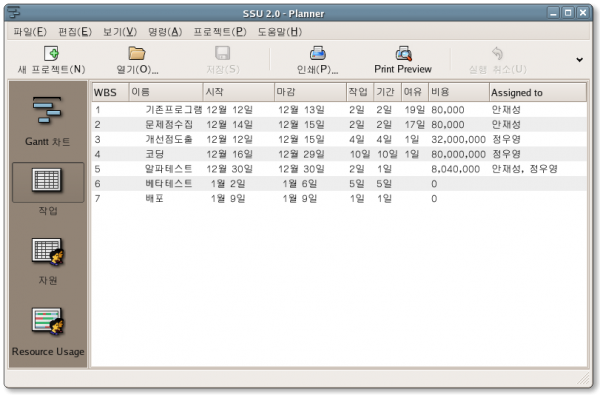Select the 베타테스트 task name
This screenshot has width=600, height=395.
point(169,184)
